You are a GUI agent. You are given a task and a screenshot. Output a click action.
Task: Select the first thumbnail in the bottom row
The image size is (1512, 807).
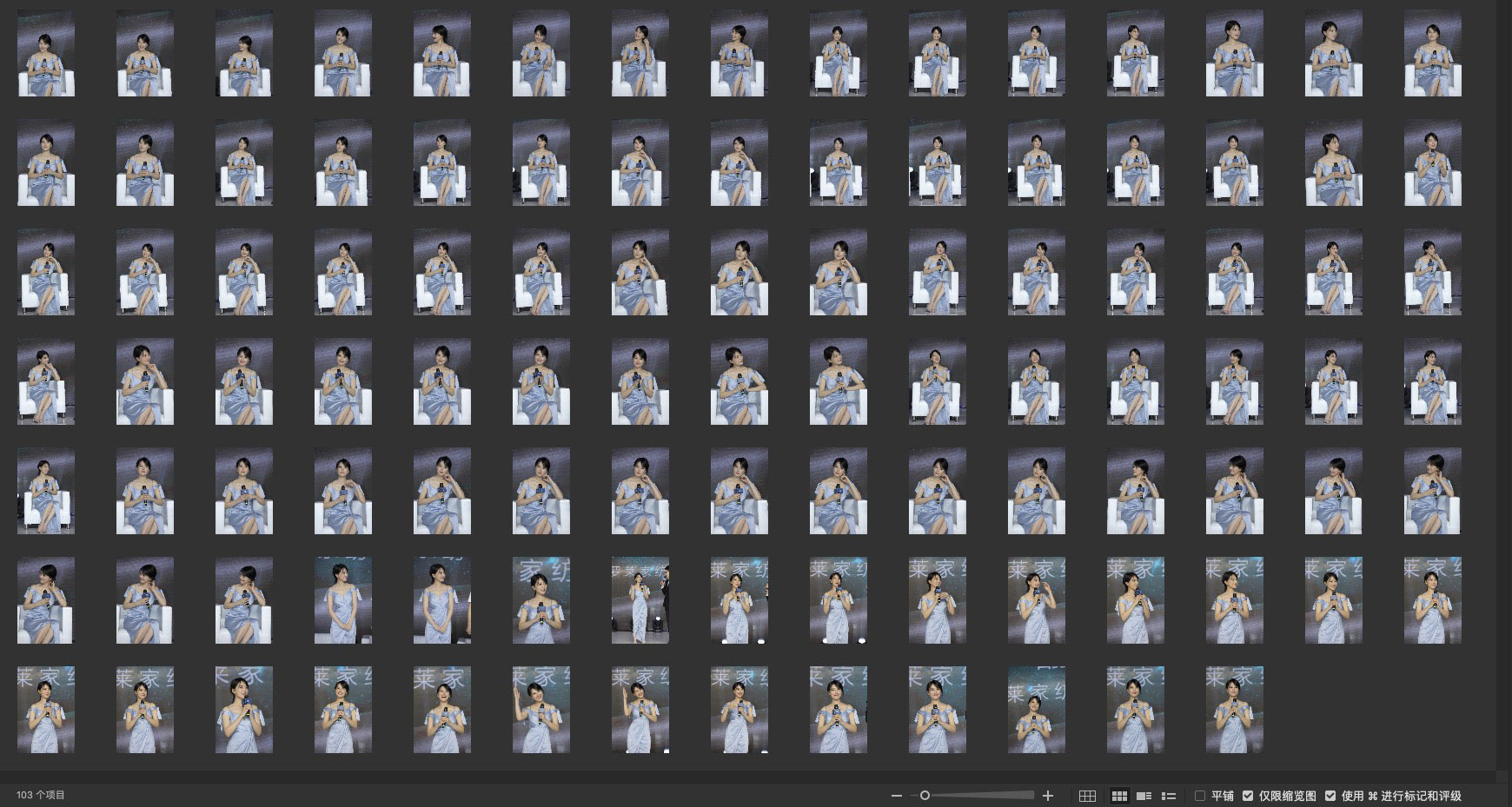pos(46,710)
